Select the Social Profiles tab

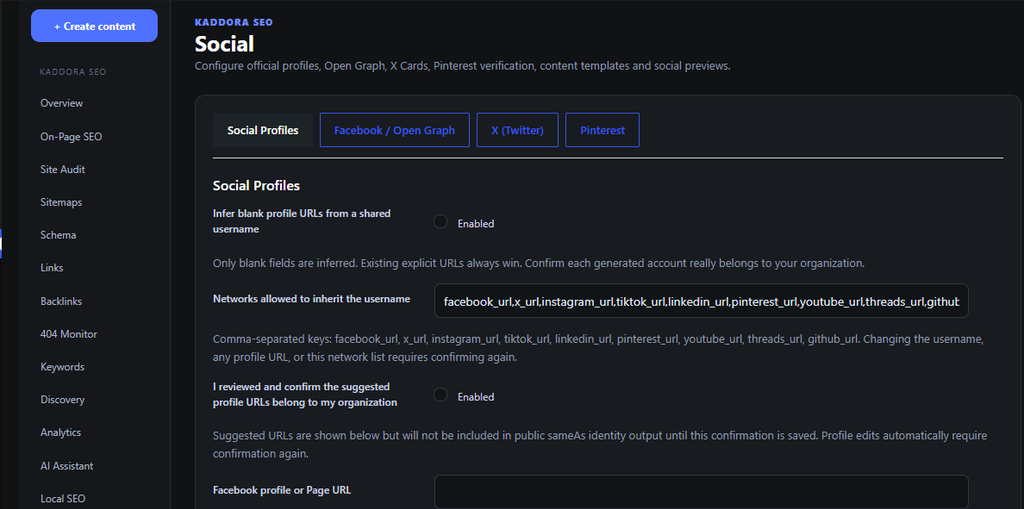[x=263, y=130]
